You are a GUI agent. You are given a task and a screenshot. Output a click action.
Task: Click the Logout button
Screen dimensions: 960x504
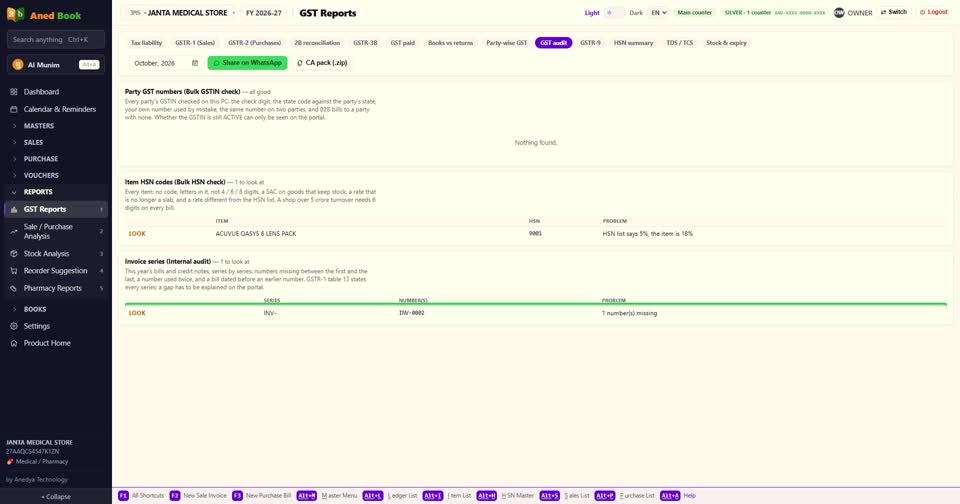pyautogui.click(x=934, y=12)
